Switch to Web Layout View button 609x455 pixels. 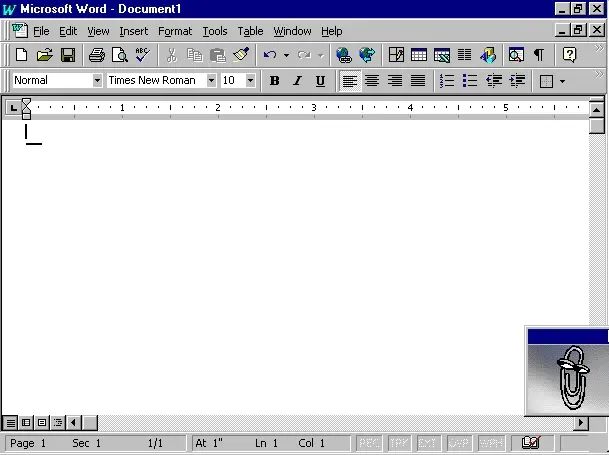click(26, 422)
